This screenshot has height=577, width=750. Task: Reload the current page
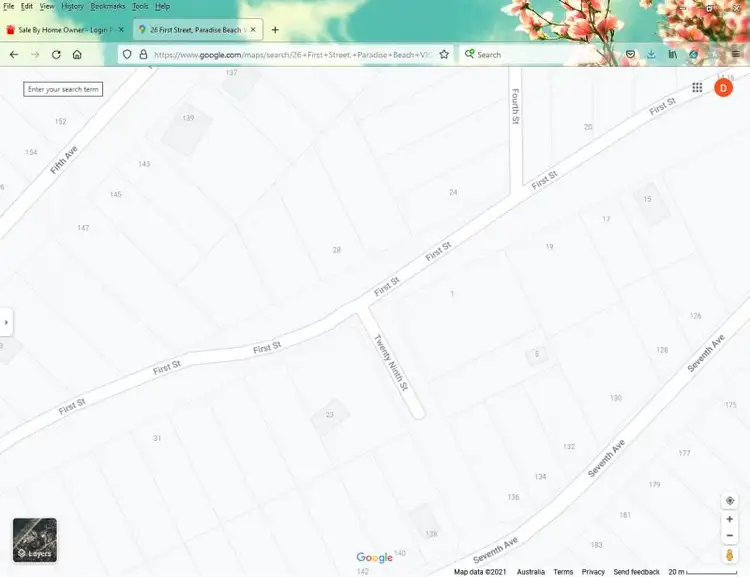(x=56, y=54)
